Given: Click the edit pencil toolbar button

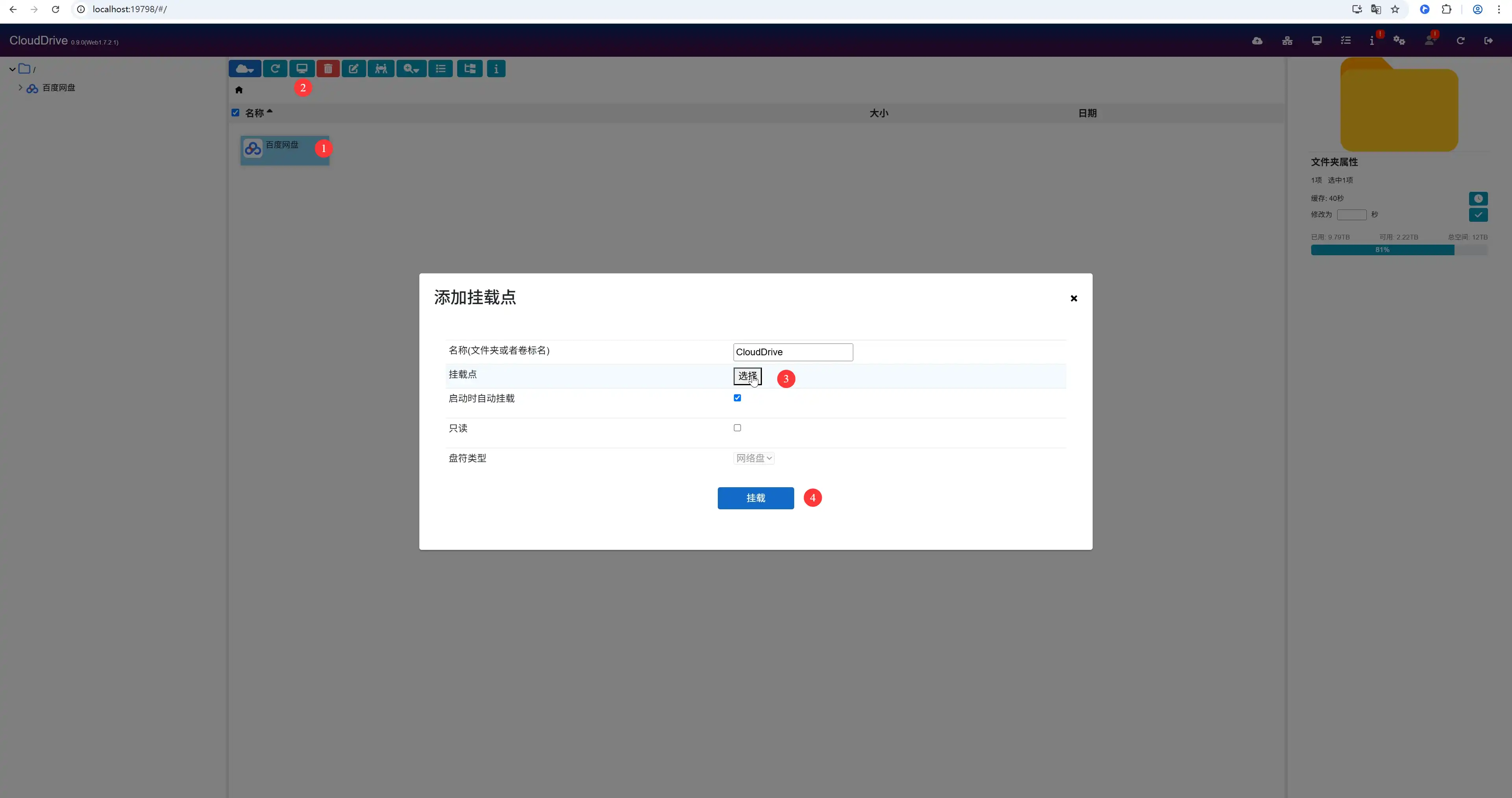Looking at the screenshot, I should [354, 69].
